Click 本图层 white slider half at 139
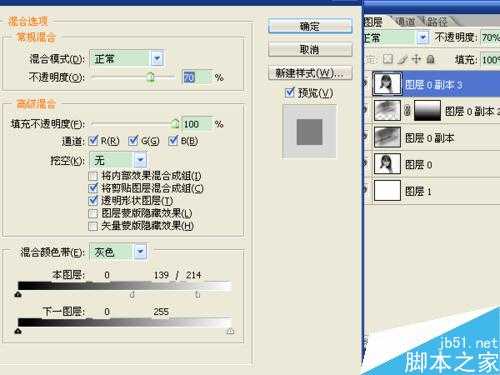Image resolution: width=500 pixels, height=375 pixels. click(x=132, y=294)
